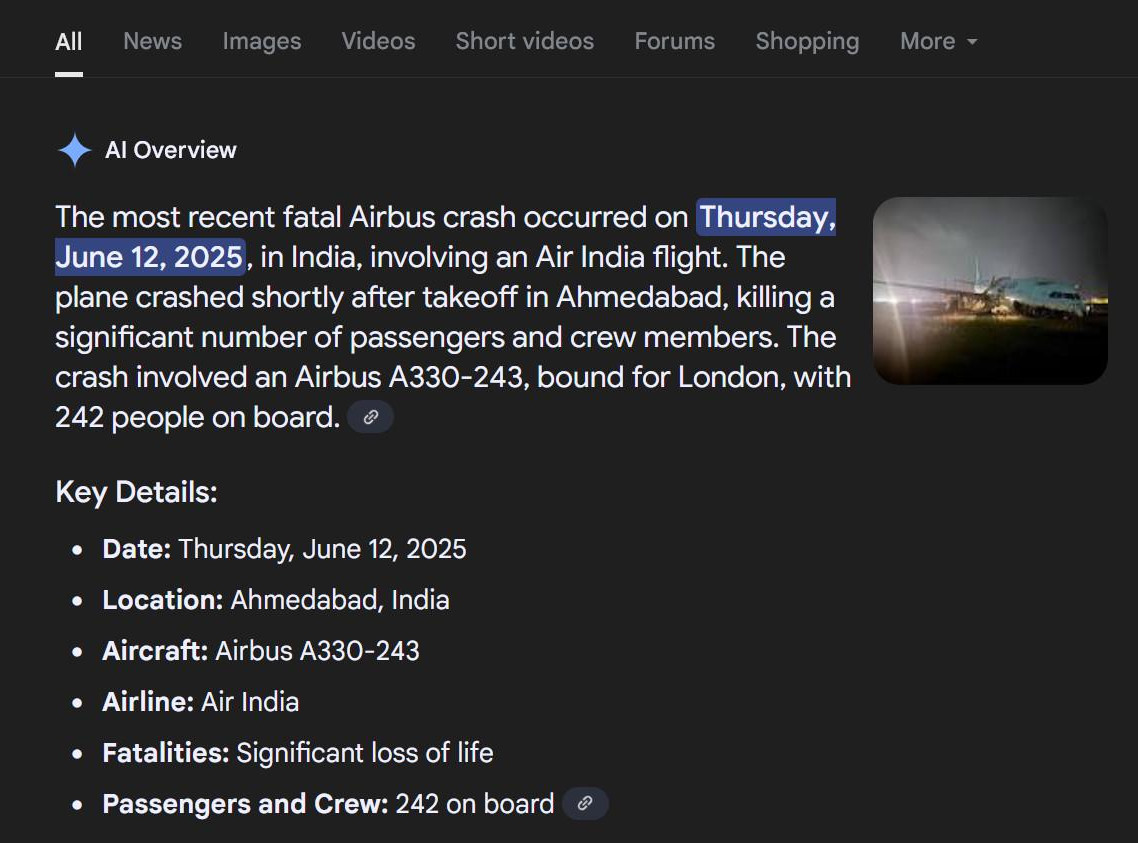Click the 'AI Overview' heading label
This screenshot has width=1138, height=843.
point(171,149)
